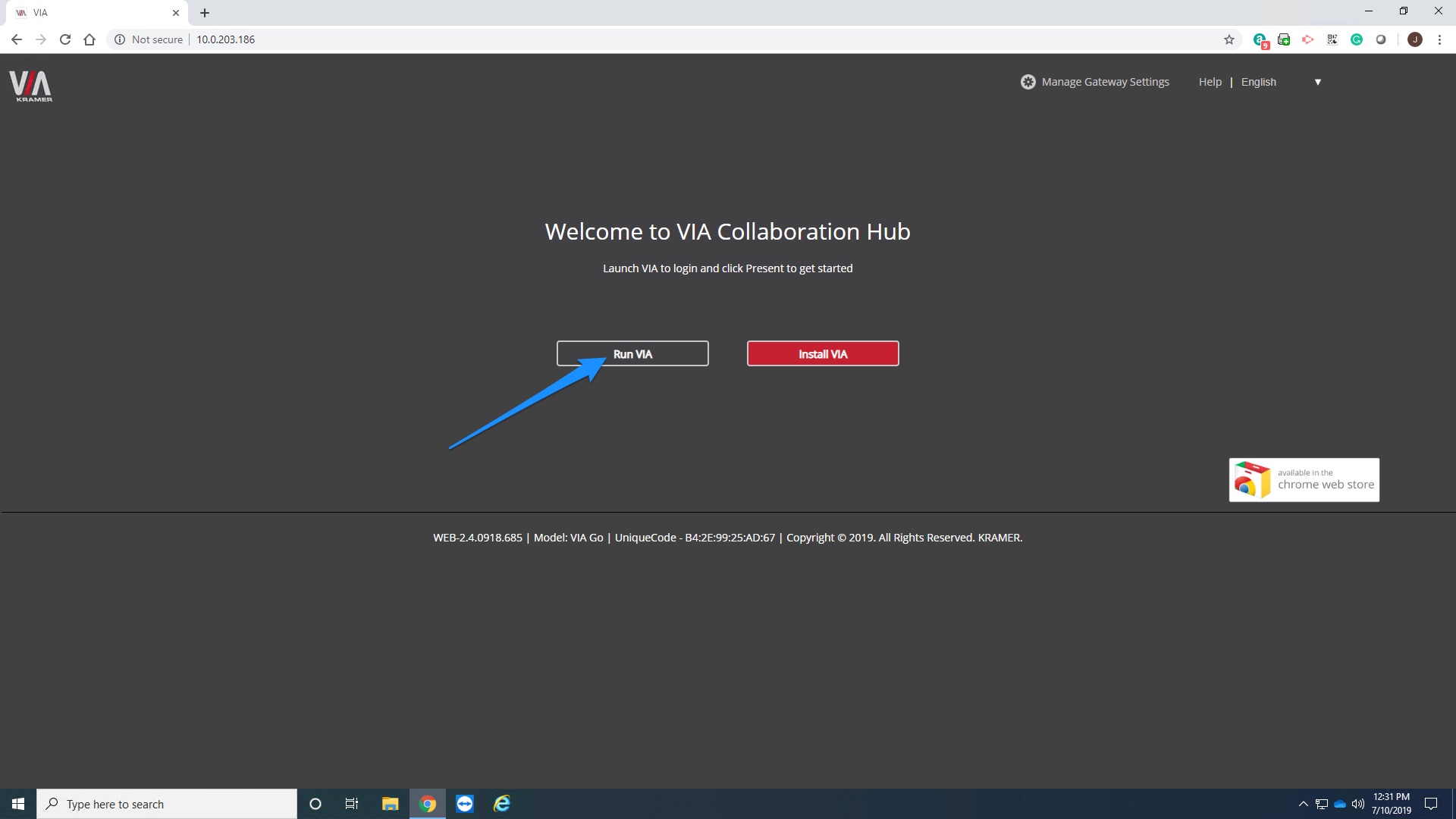Click the UniqueCode B4:2E:99:25:AD:67 text
Viewport: 1456px width, 819px height.
[695, 538]
